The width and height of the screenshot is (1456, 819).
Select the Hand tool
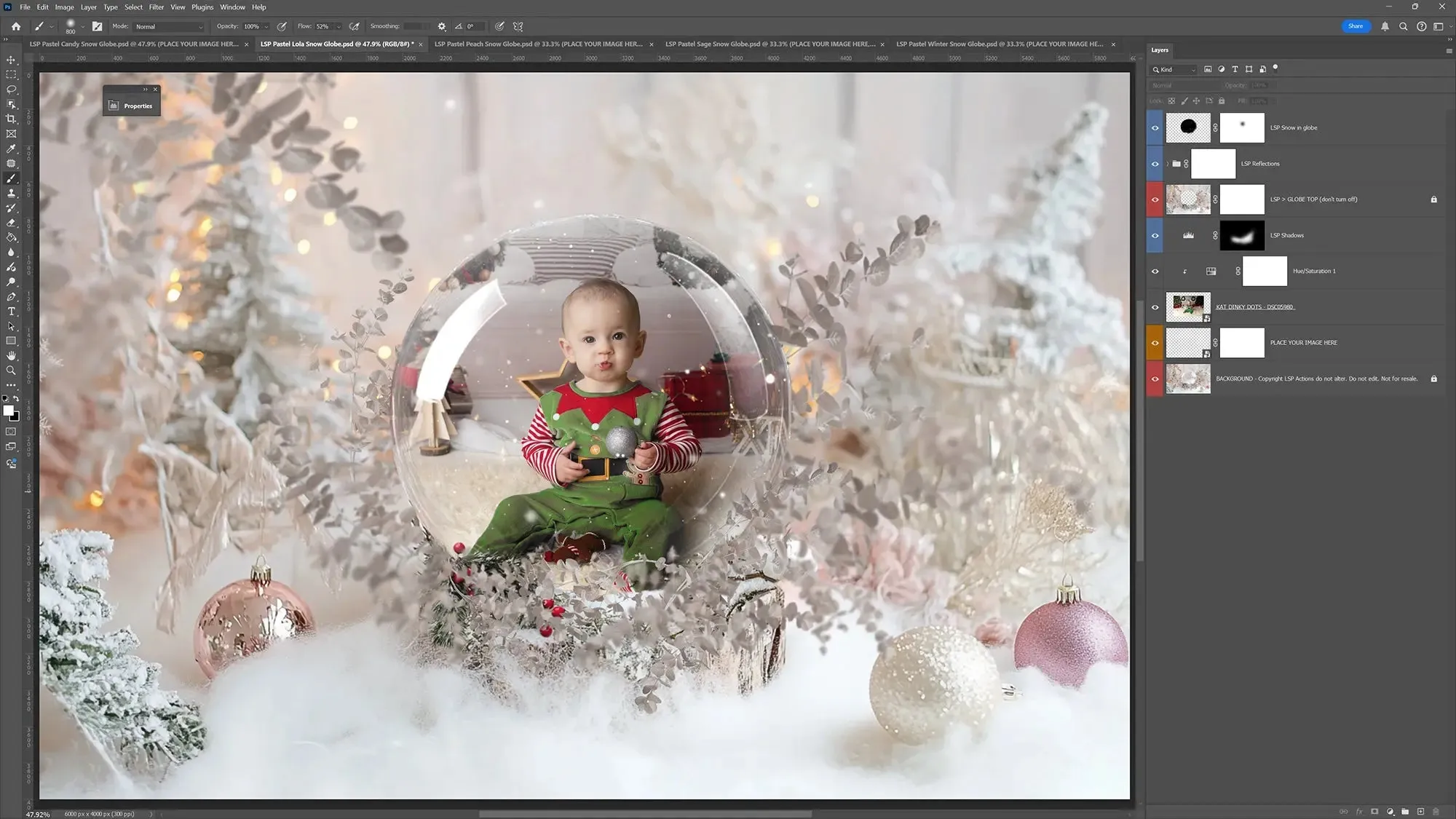click(11, 355)
